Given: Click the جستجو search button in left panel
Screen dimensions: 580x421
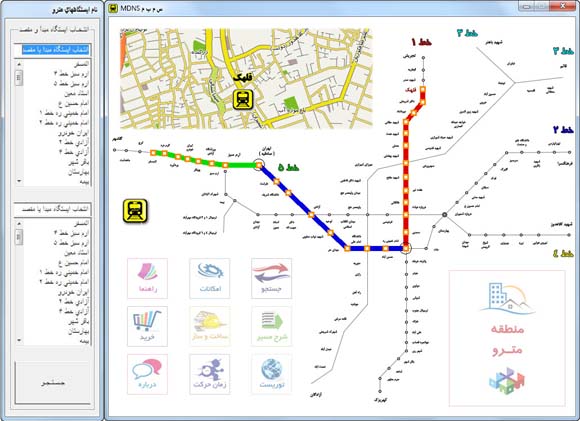Looking at the screenshot, I should 53,383.
